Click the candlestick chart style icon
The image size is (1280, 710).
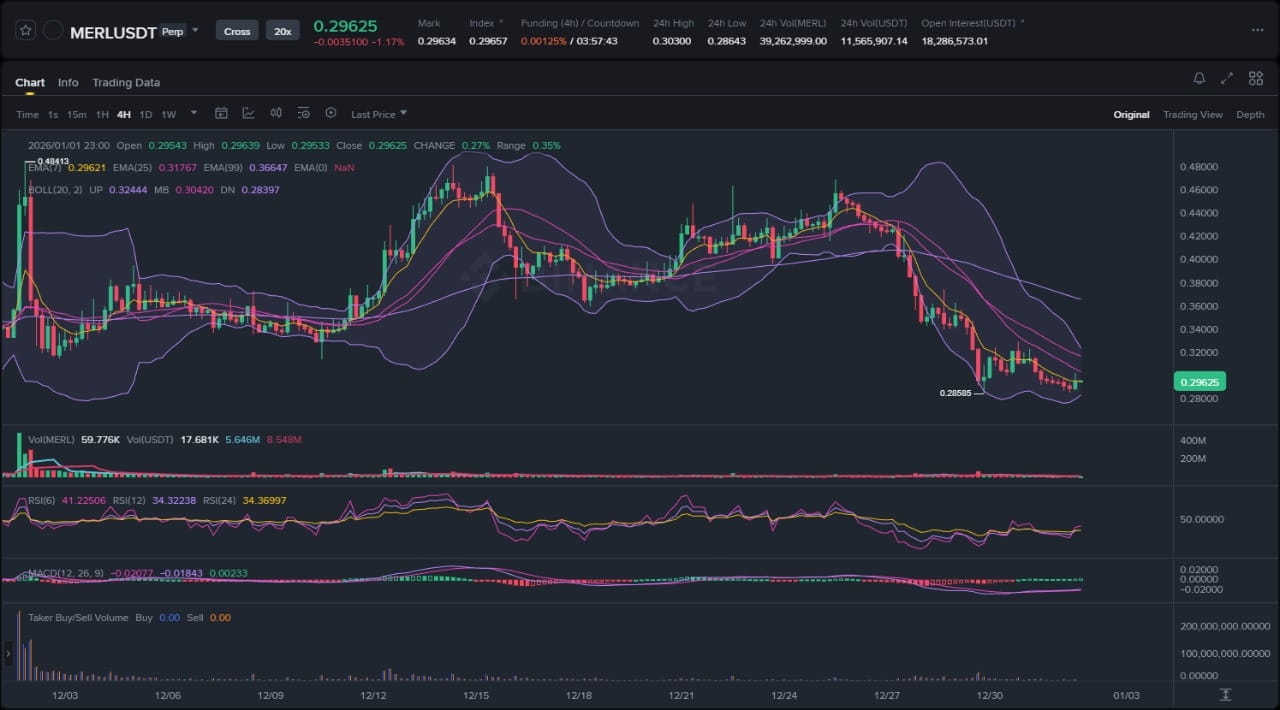tap(275, 114)
